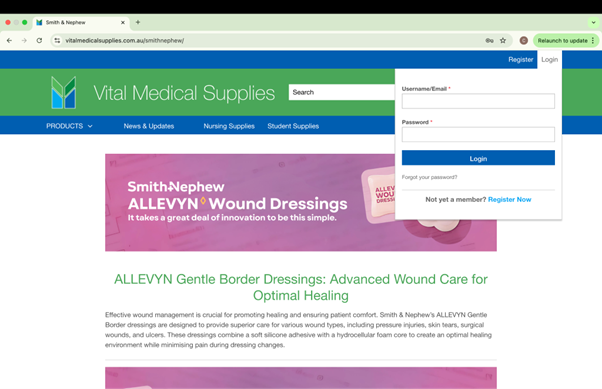The height and width of the screenshot is (389, 602).
Task: Click the second pink banner at bottom
Action: tap(301, 378)
